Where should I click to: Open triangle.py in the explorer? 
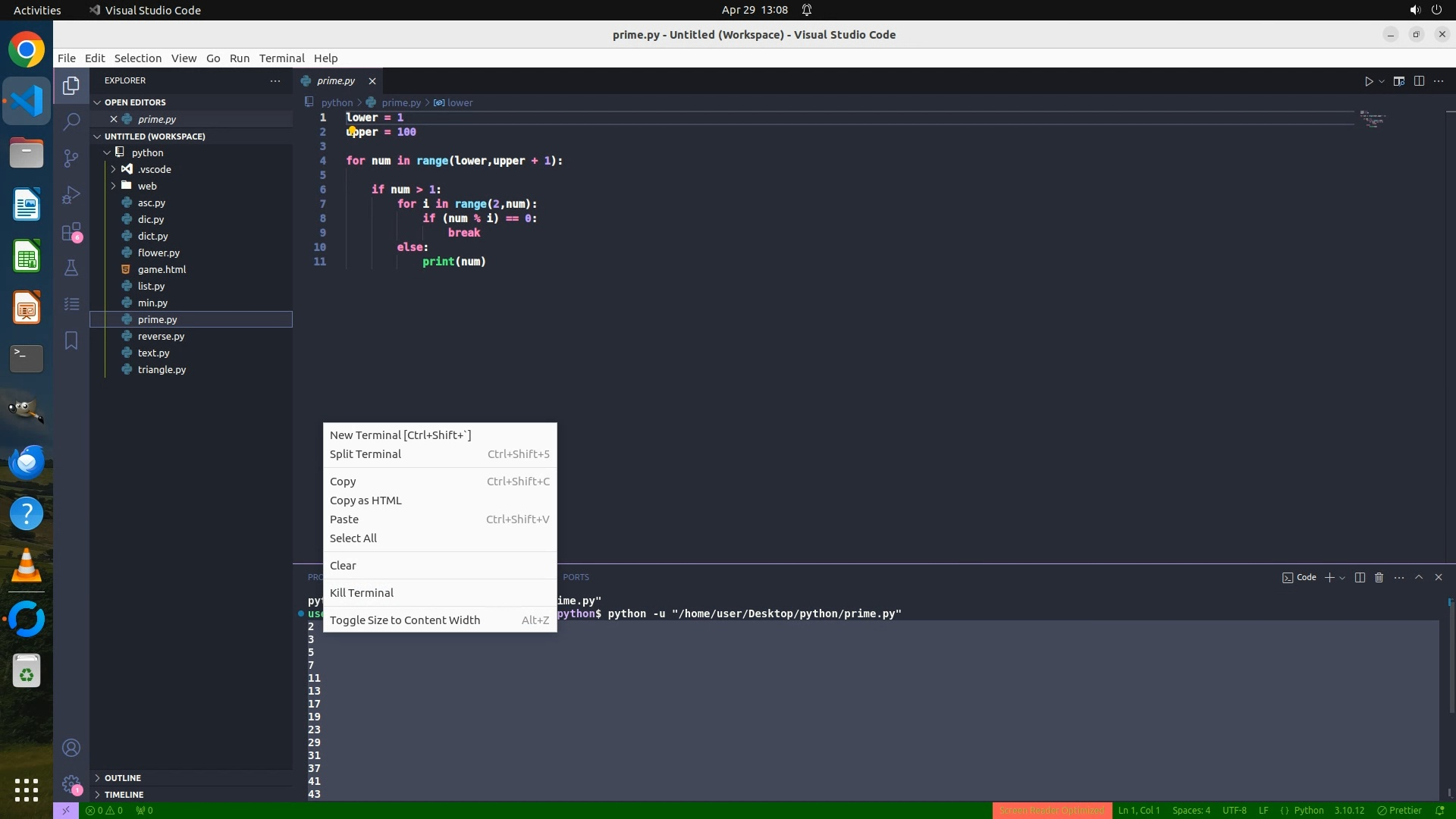(x=162, y=370)
